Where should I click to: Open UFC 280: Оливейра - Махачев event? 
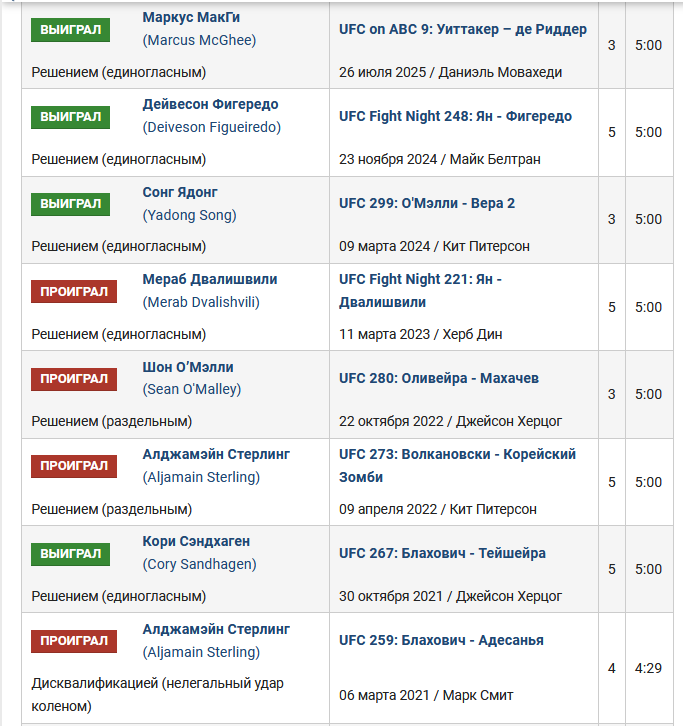point(439,378)
